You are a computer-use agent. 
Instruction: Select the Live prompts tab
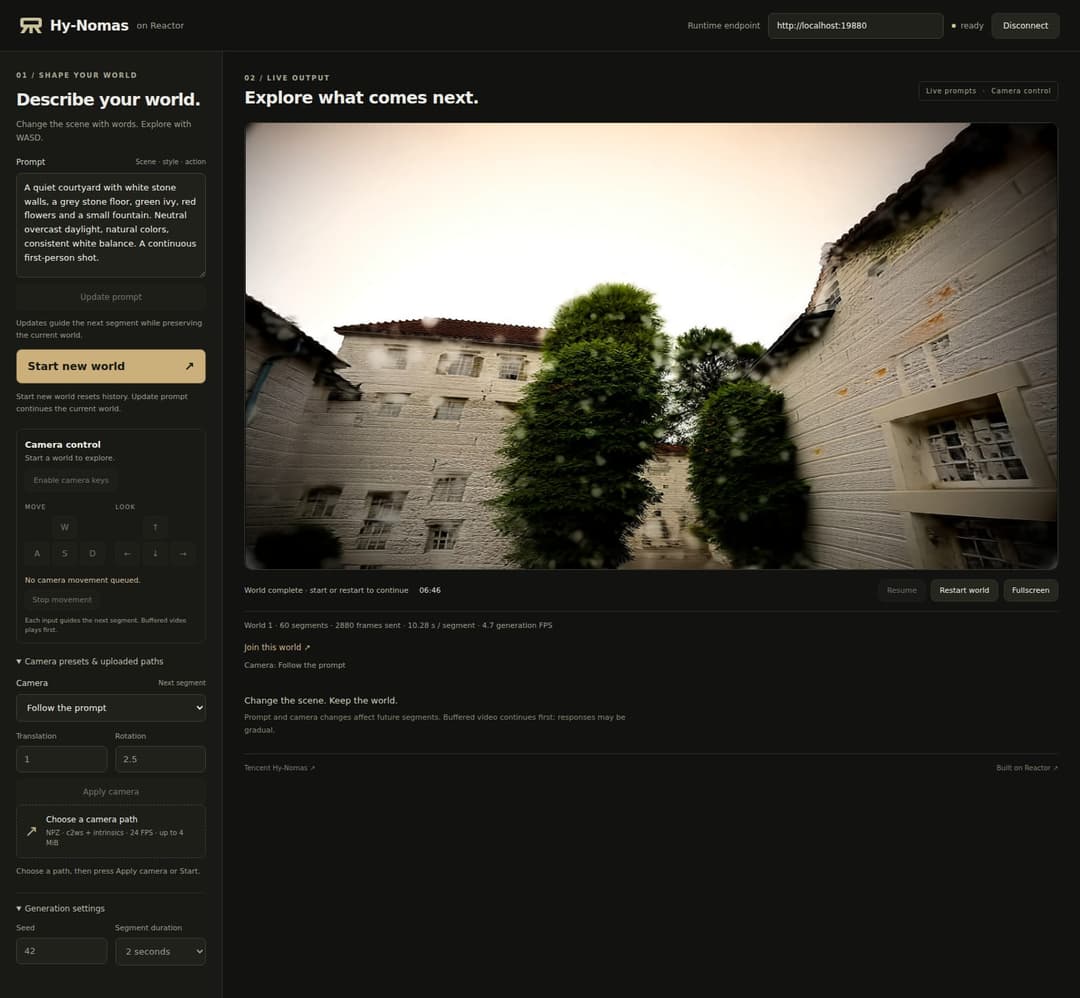point(951,91)
